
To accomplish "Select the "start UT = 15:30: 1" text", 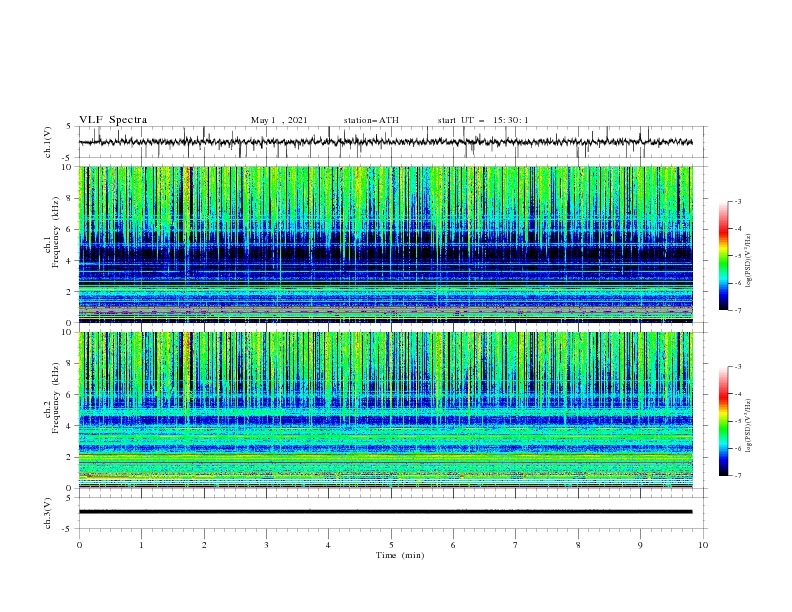I will tap(483, 120).
